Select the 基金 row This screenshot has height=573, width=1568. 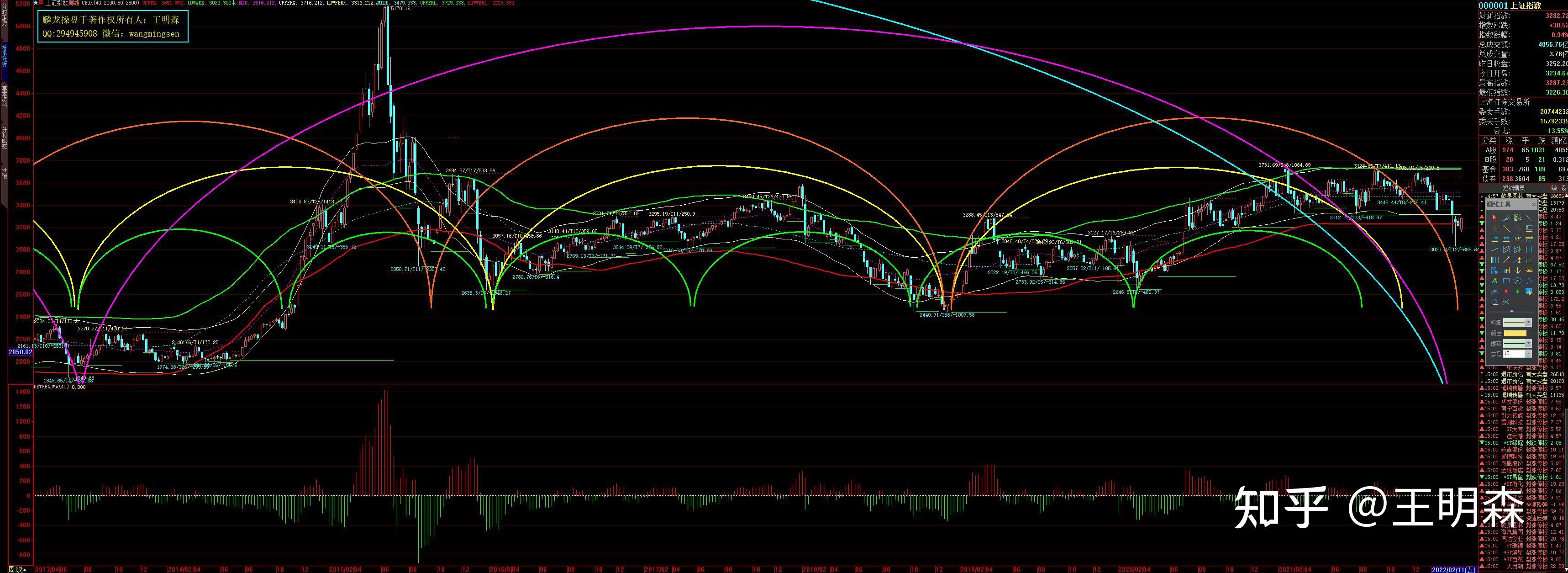coord(1524,169)
